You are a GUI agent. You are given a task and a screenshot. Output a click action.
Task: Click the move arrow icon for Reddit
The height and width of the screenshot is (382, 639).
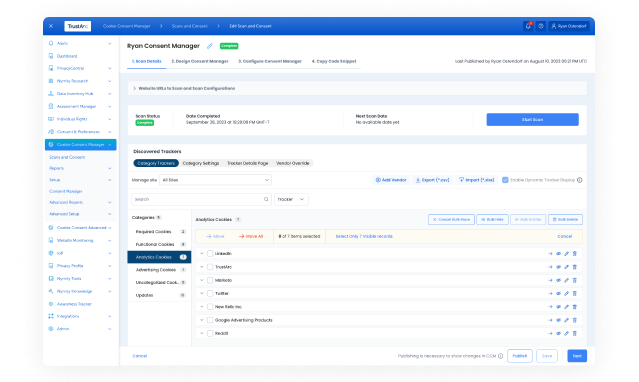550,333
